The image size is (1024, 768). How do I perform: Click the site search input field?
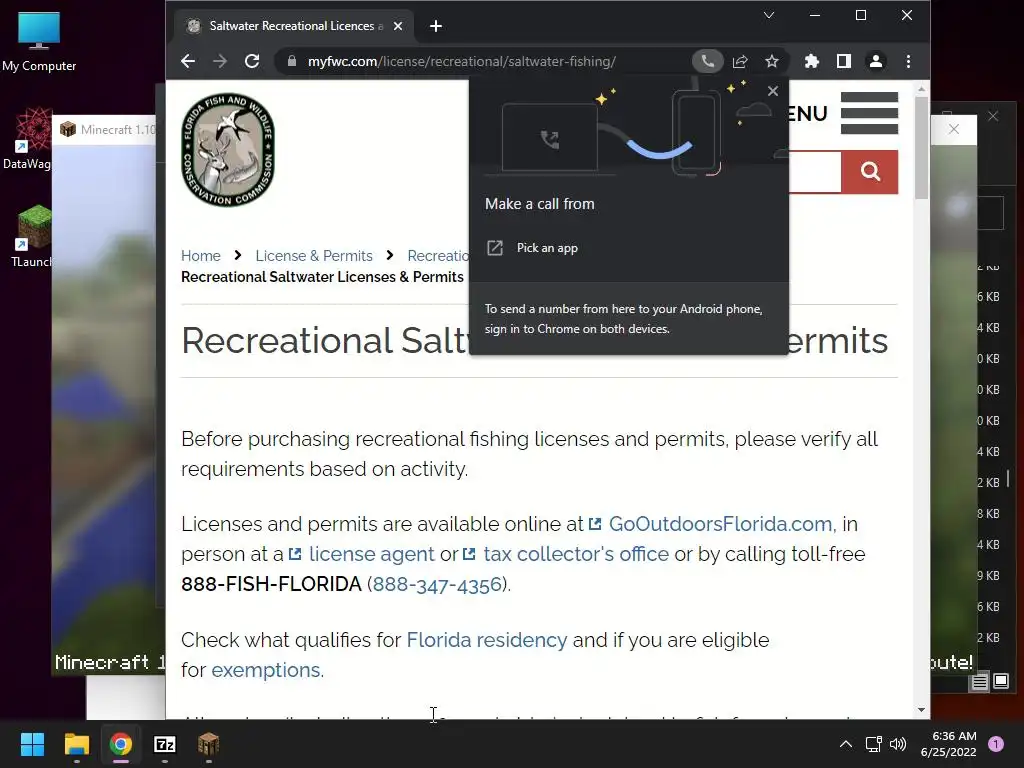tap(815, 172)
